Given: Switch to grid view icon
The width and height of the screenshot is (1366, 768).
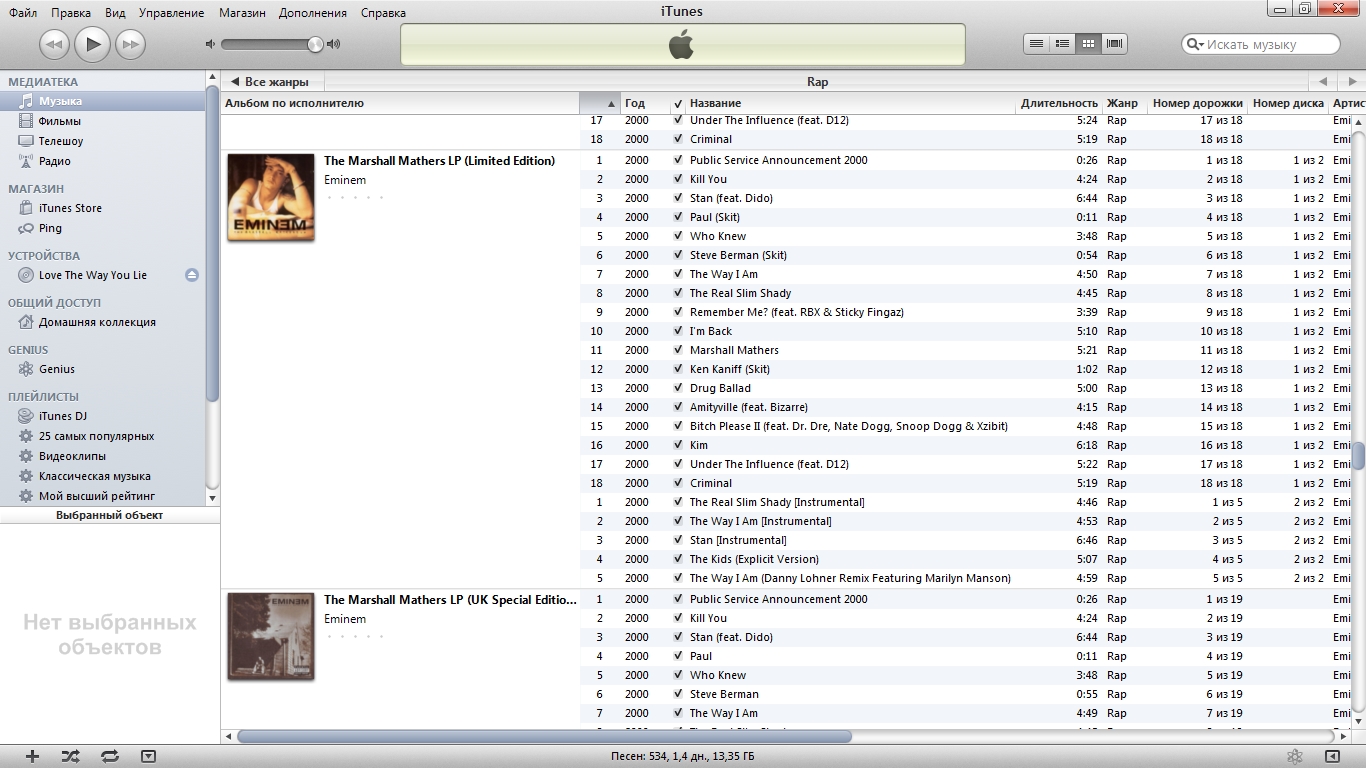Looking at the screenshot, I should (1089, 43).
